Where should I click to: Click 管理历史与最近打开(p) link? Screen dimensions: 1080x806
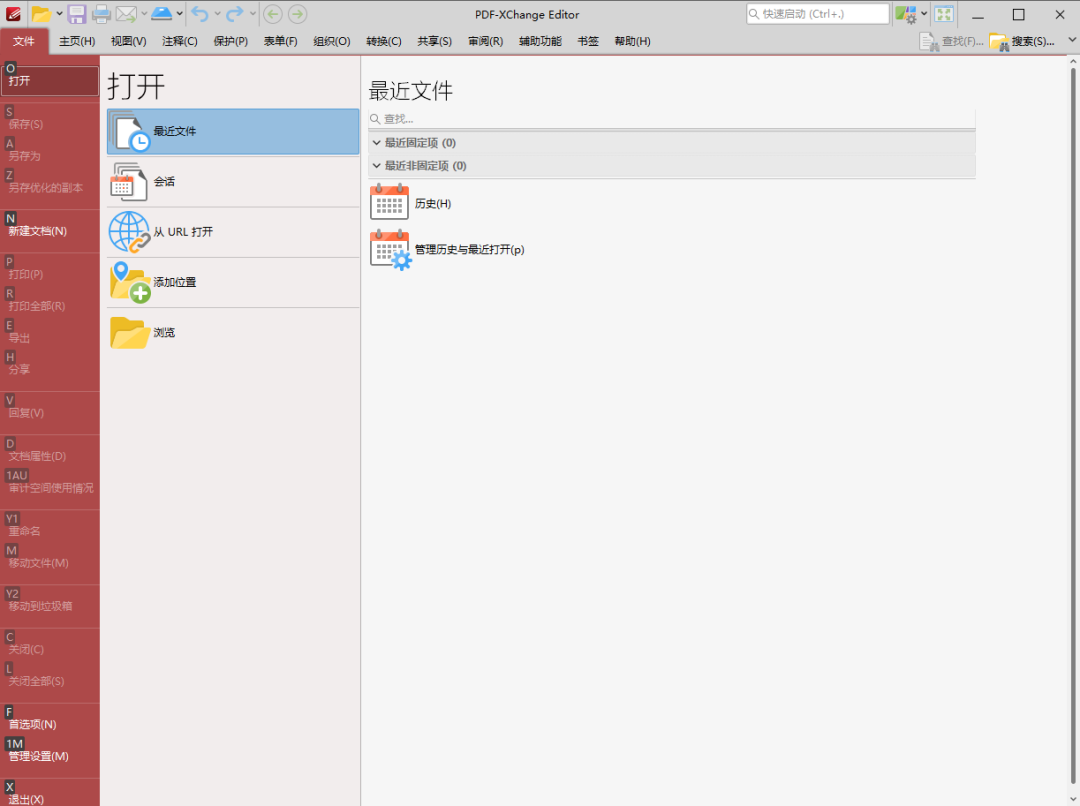point(469,249)
